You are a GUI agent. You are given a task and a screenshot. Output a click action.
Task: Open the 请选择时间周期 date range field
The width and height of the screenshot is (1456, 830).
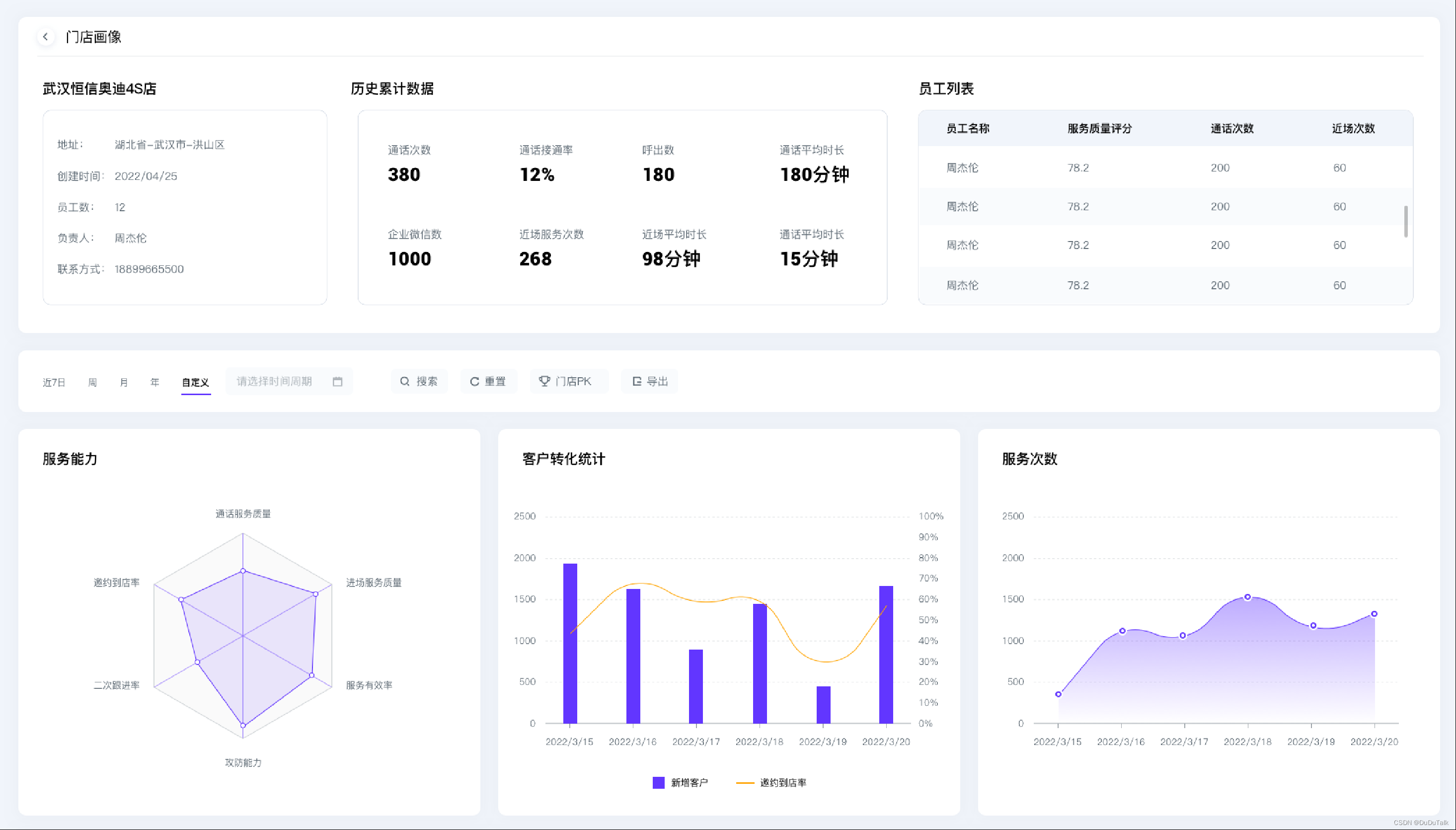(x=275, y=381)
